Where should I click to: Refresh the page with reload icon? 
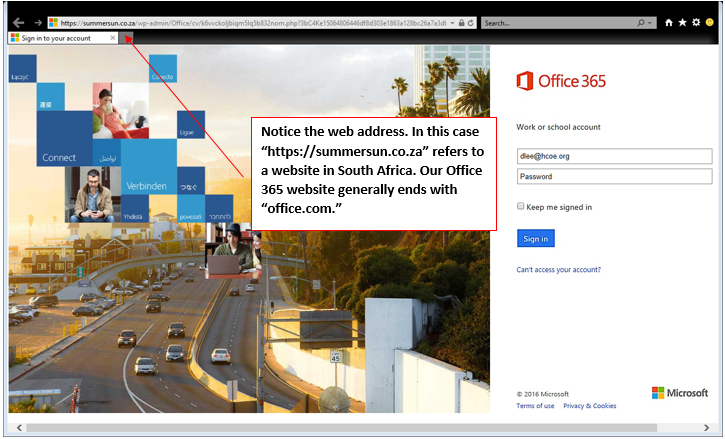[471, 23]
